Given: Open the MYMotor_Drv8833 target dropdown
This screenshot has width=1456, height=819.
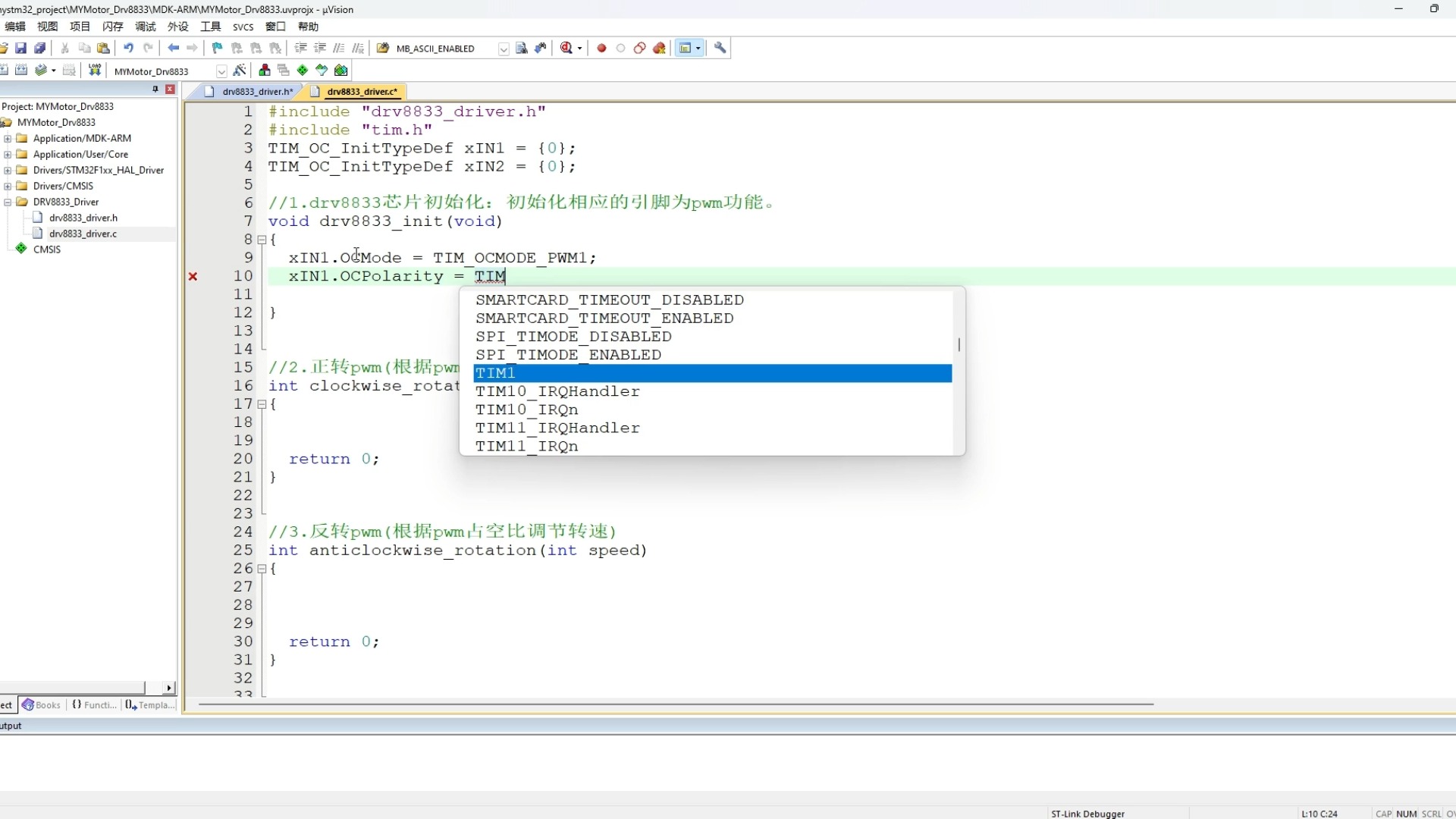Looking at the screenshot, I should 221,71.
